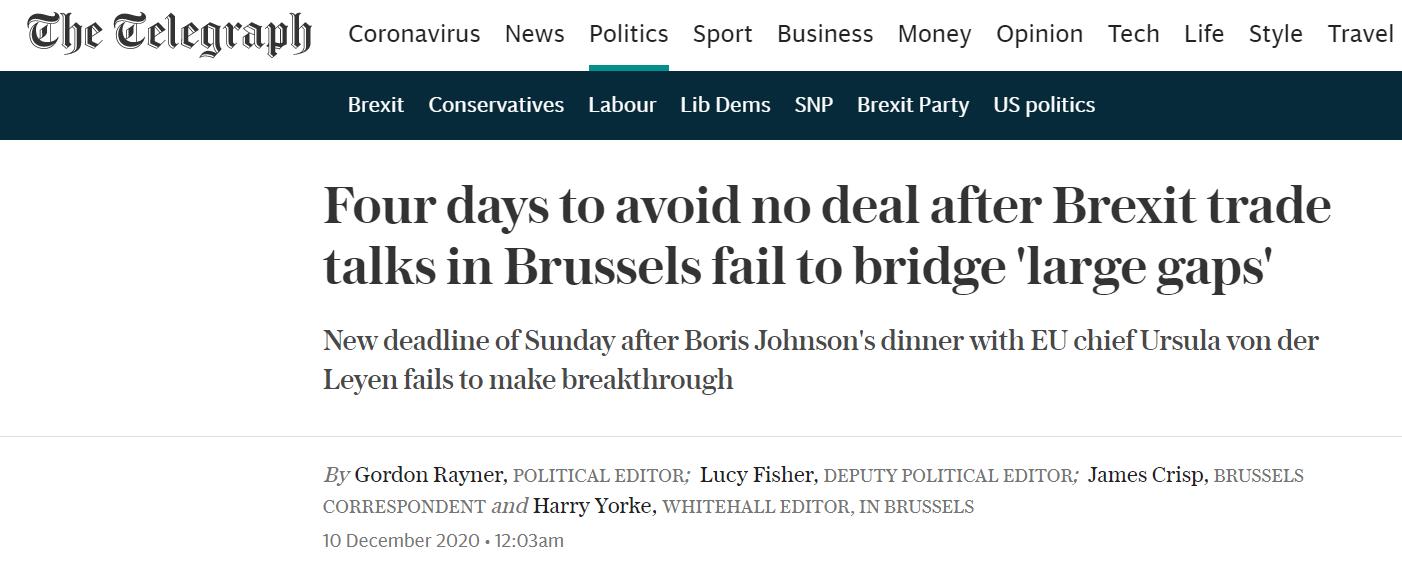Click The Telegraph logo
Viewport: 1402px width, 570px height.
coord(169,34)
